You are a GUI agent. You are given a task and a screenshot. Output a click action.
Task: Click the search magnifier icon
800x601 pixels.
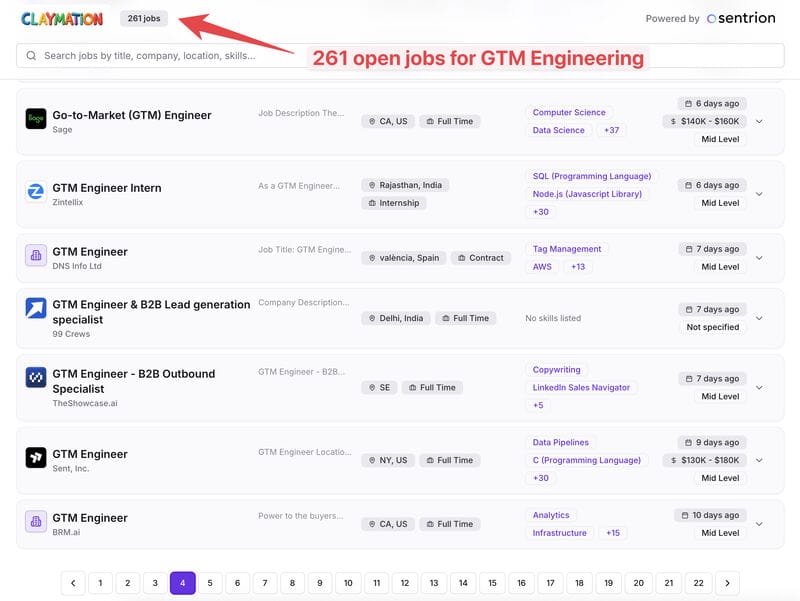coord(31,56)
